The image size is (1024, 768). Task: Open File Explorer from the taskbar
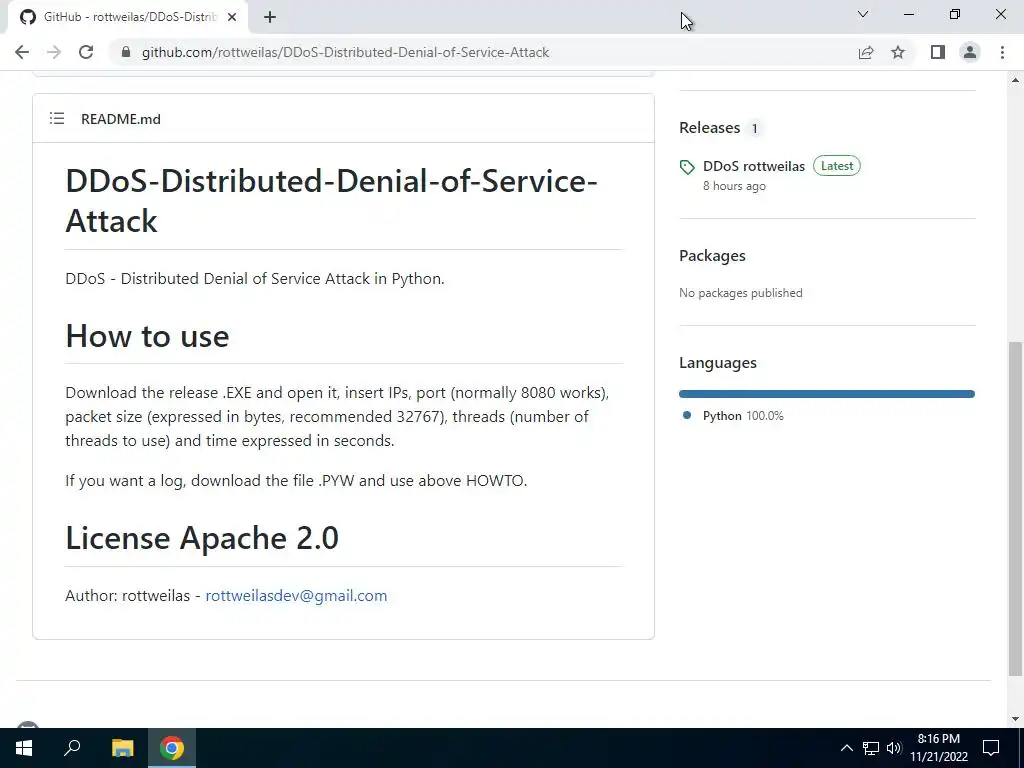pyautogui.click(x=122, y=748)
